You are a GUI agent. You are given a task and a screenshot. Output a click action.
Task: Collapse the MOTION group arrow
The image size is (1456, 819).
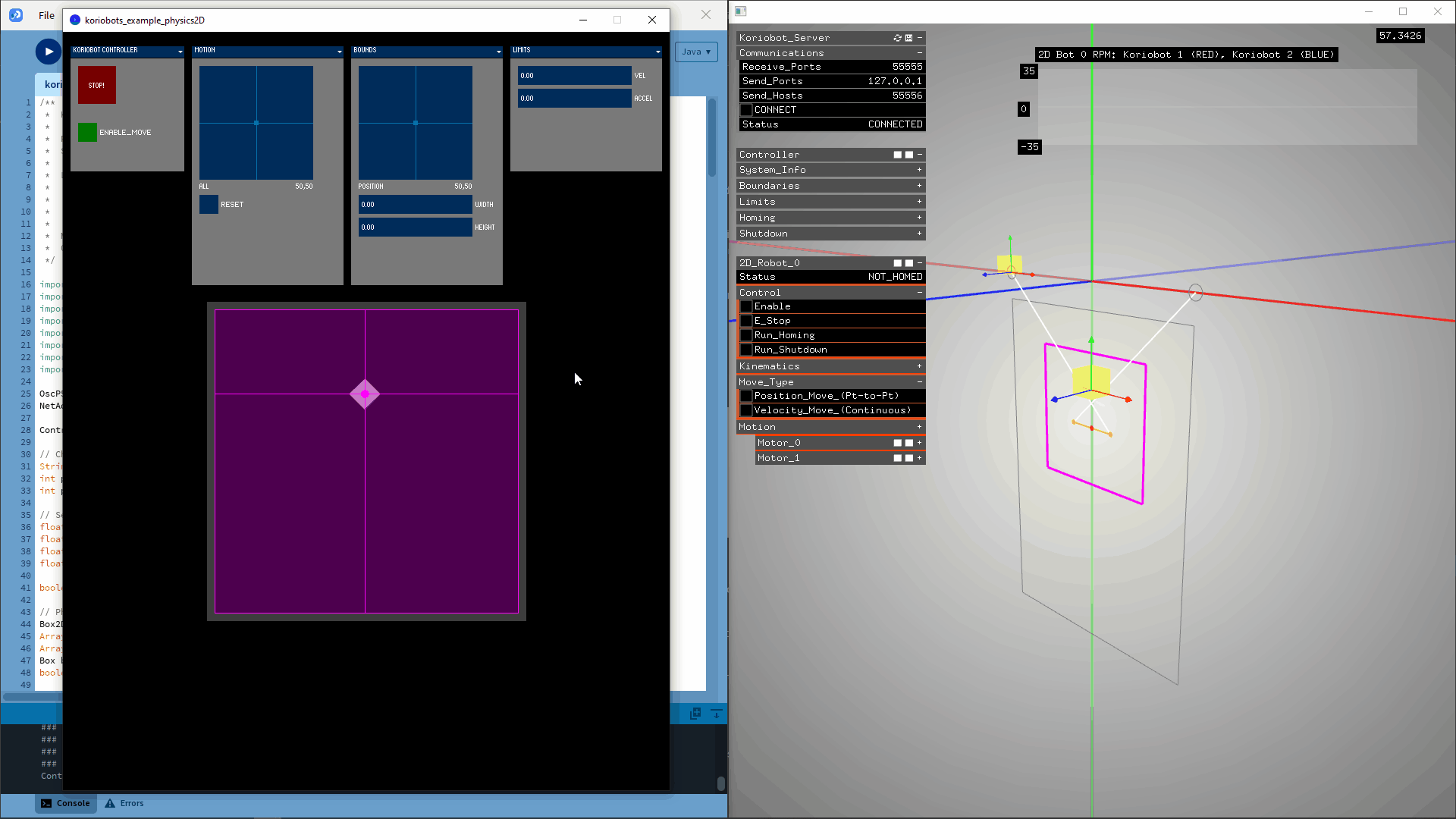coord(340,52)
